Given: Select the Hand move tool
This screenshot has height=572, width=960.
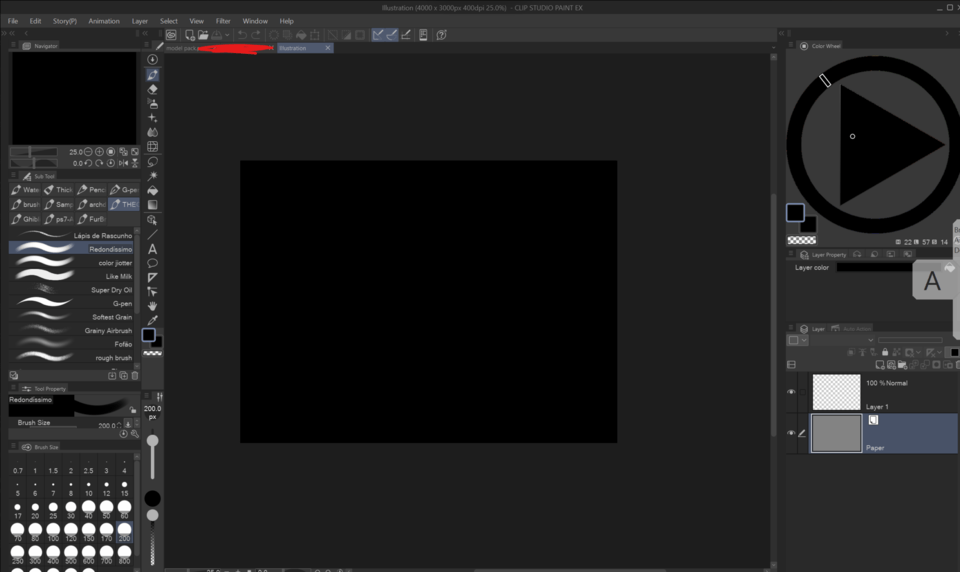Looking at the screenshot, I should 152,306.
